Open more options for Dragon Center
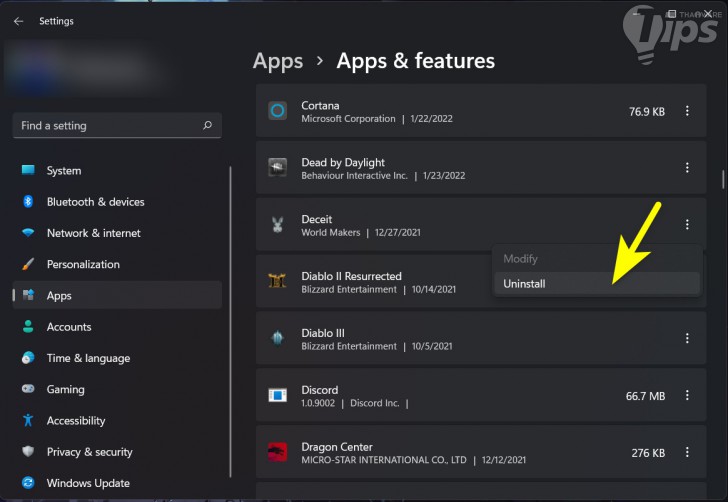The image size is (728, 502). (687, 453)
